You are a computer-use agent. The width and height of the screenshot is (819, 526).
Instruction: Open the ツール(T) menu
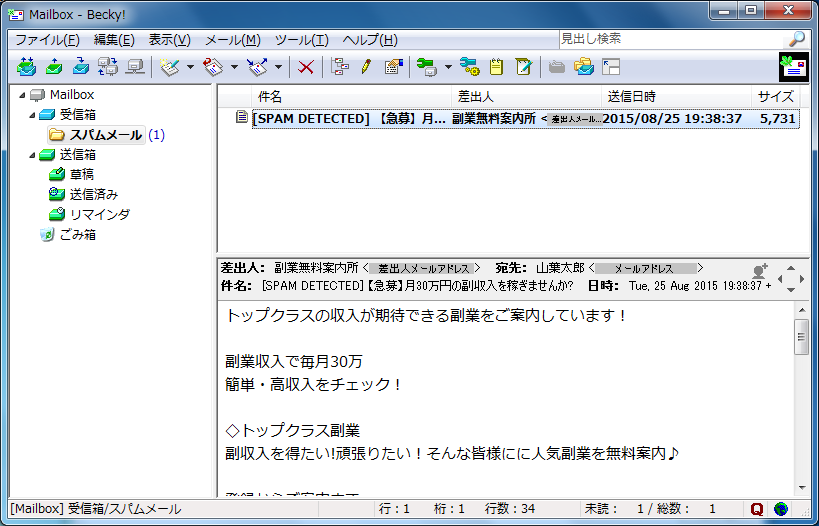(x=301, y=40)
